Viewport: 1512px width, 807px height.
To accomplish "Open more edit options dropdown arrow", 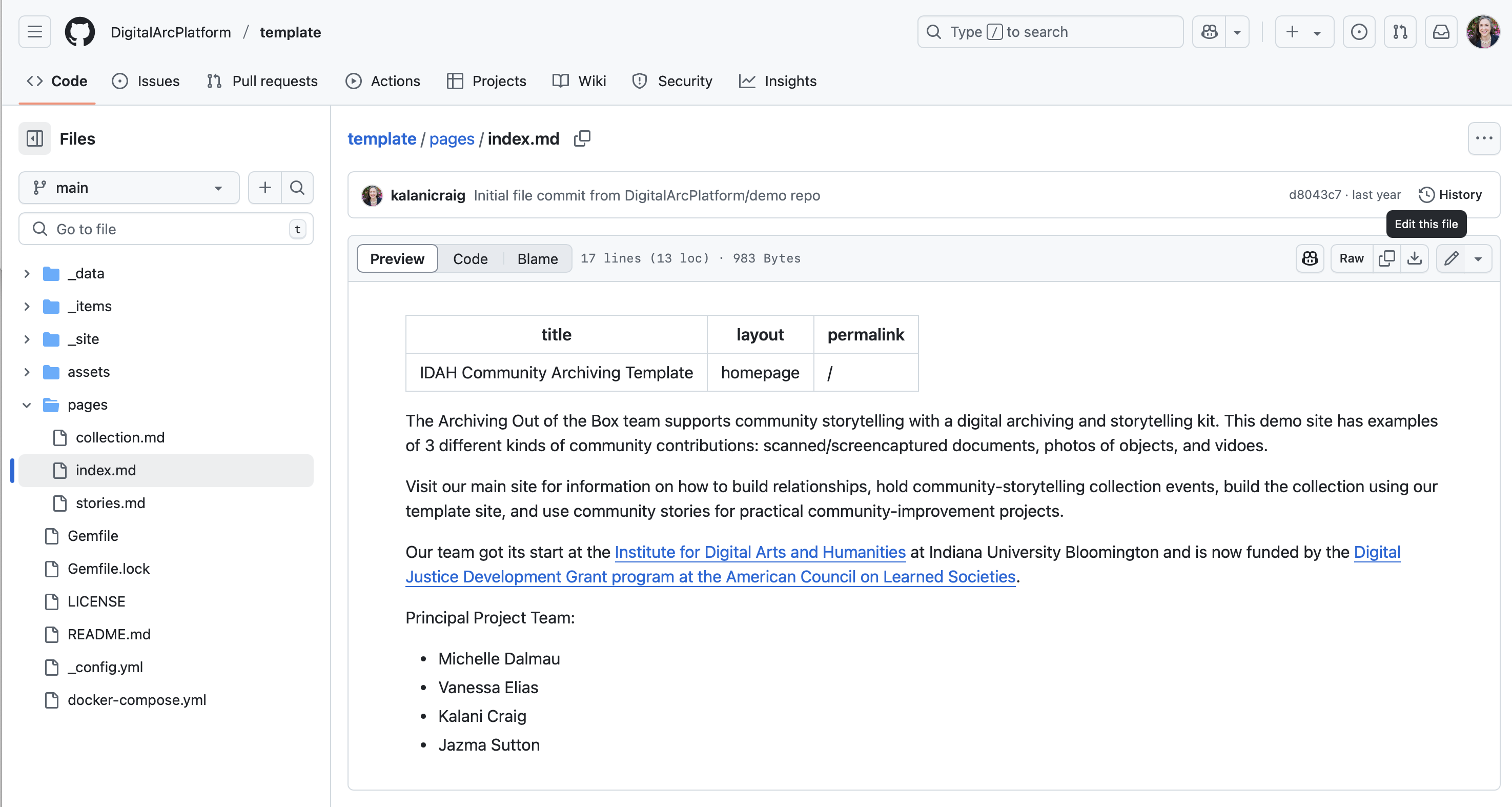I will point(1479,258).
